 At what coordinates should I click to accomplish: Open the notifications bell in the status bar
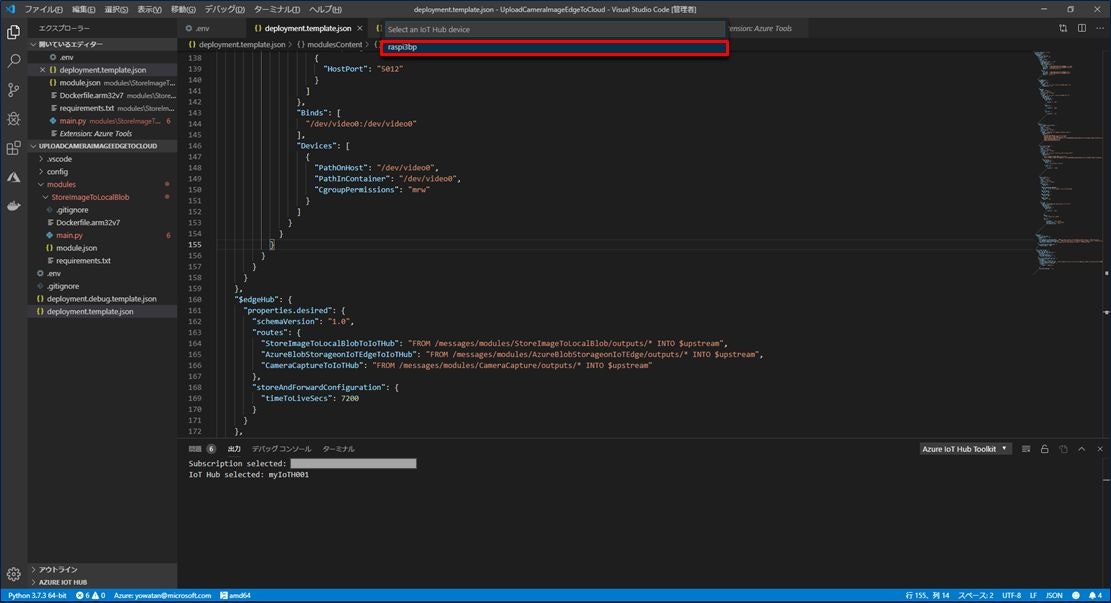(1090, 595)
